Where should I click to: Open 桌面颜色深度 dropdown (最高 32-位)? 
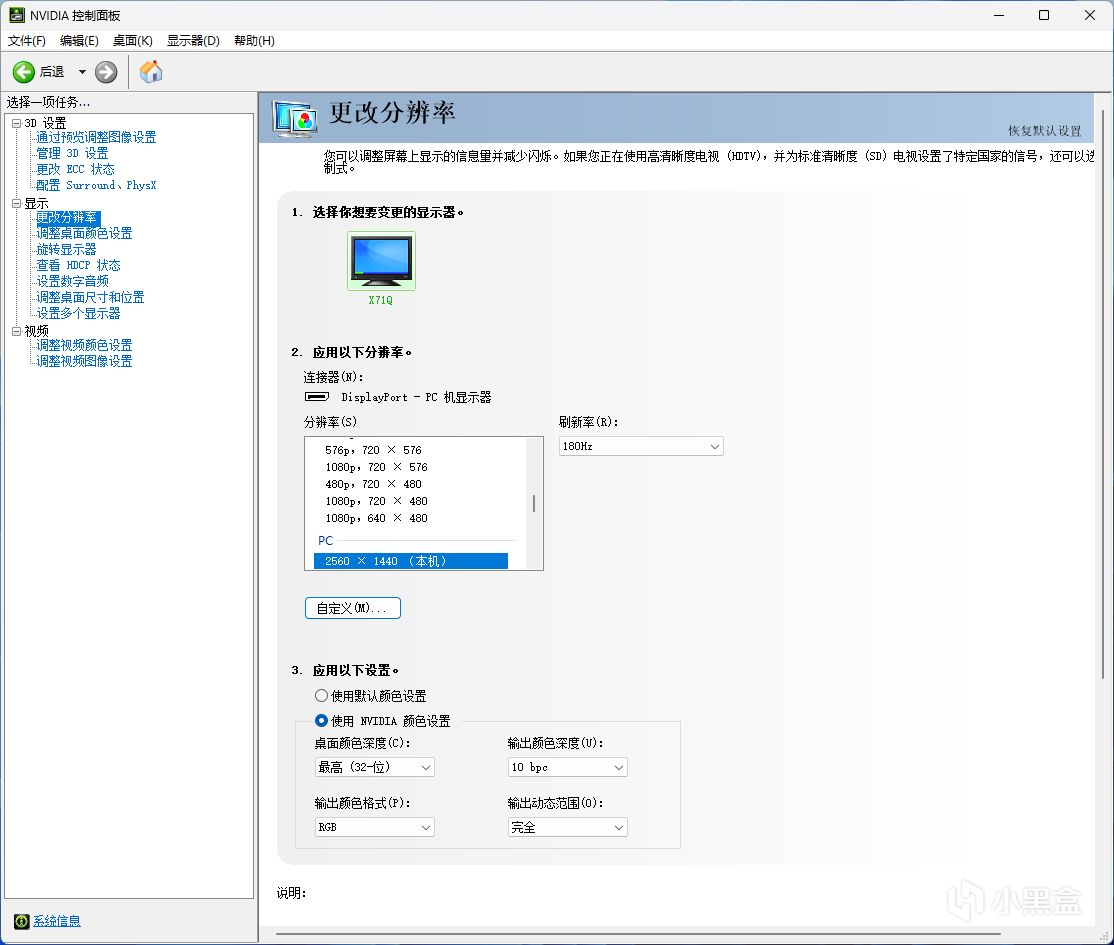[374, 767]
